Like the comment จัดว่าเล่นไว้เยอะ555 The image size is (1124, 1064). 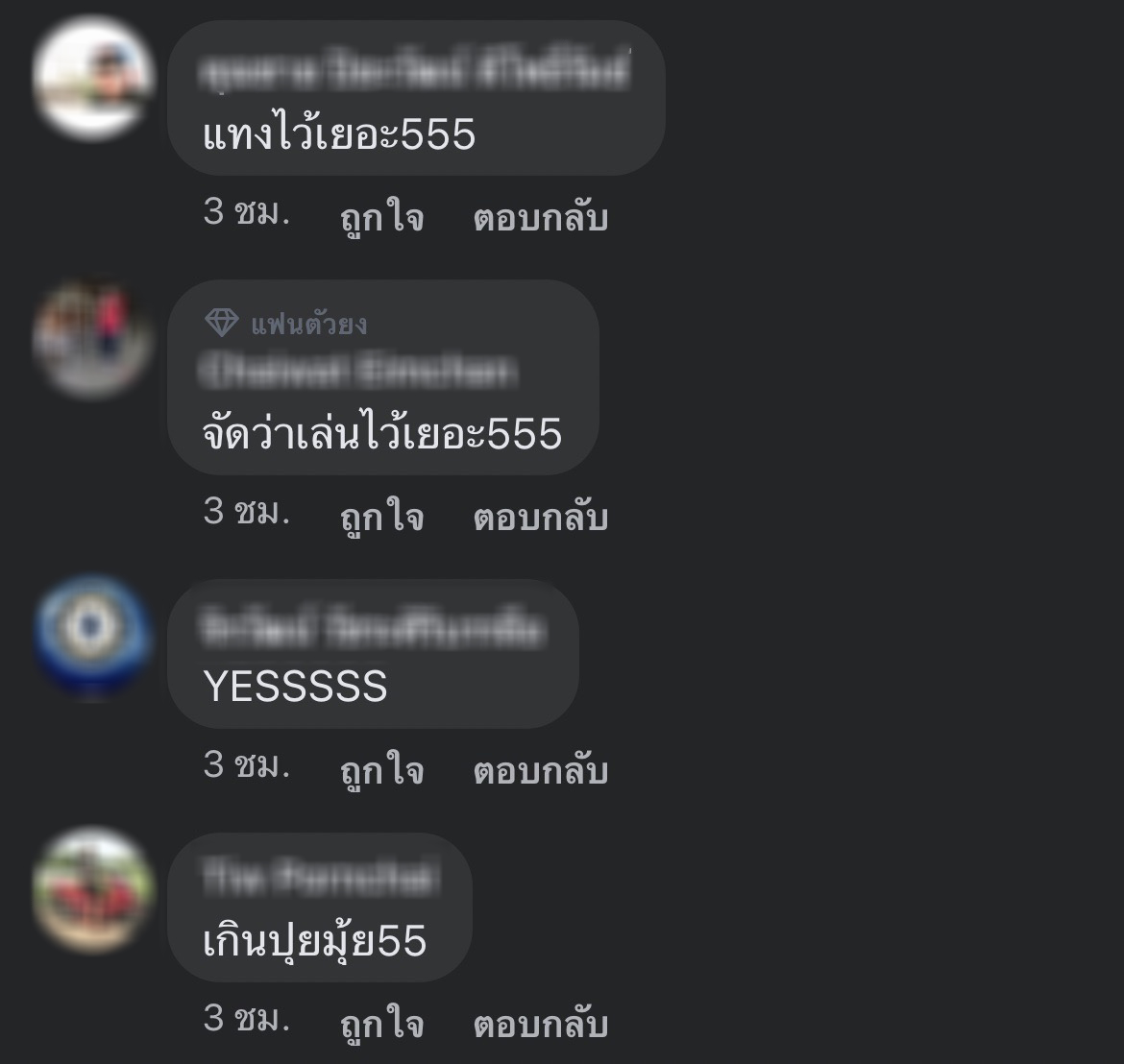[x=382, y=516]
